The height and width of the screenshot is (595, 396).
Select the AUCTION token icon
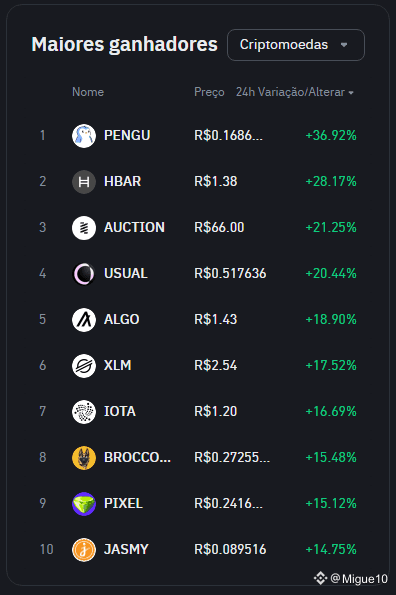pos(83,228)
